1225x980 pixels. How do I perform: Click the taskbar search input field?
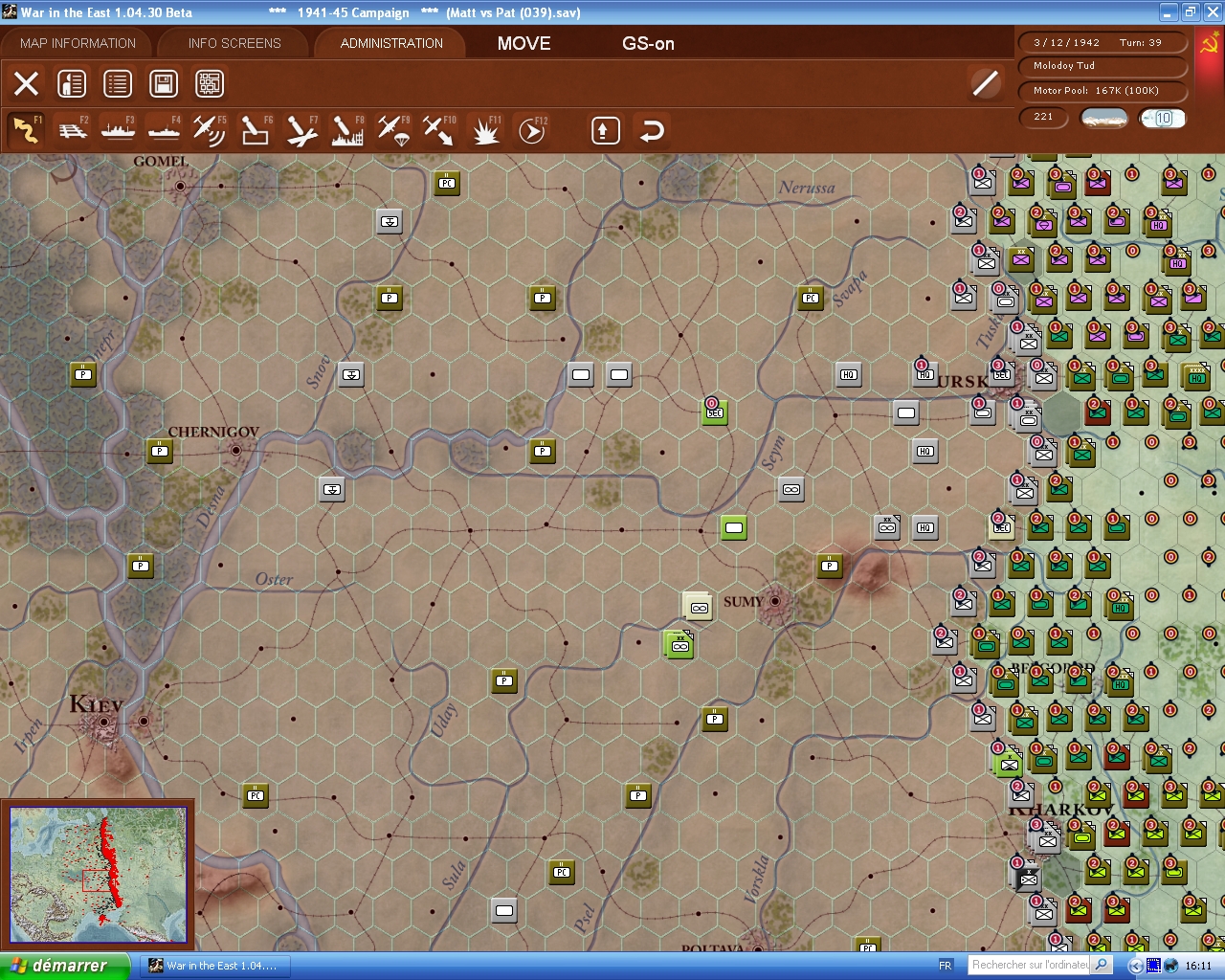[x=1030, y=965]
